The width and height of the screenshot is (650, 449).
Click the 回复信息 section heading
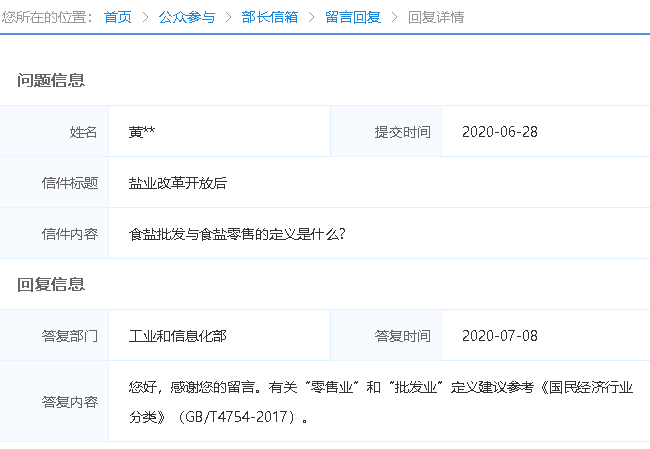click(x=51, y=285)
